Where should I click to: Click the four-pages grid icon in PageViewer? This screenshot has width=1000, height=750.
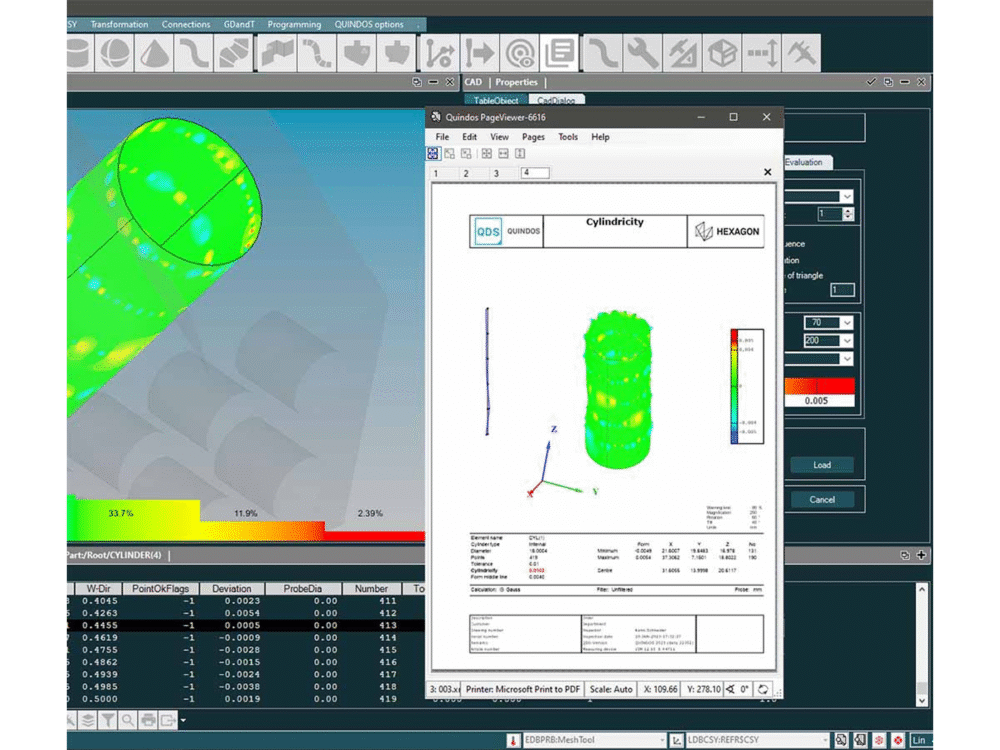click(x=487, y=153)
